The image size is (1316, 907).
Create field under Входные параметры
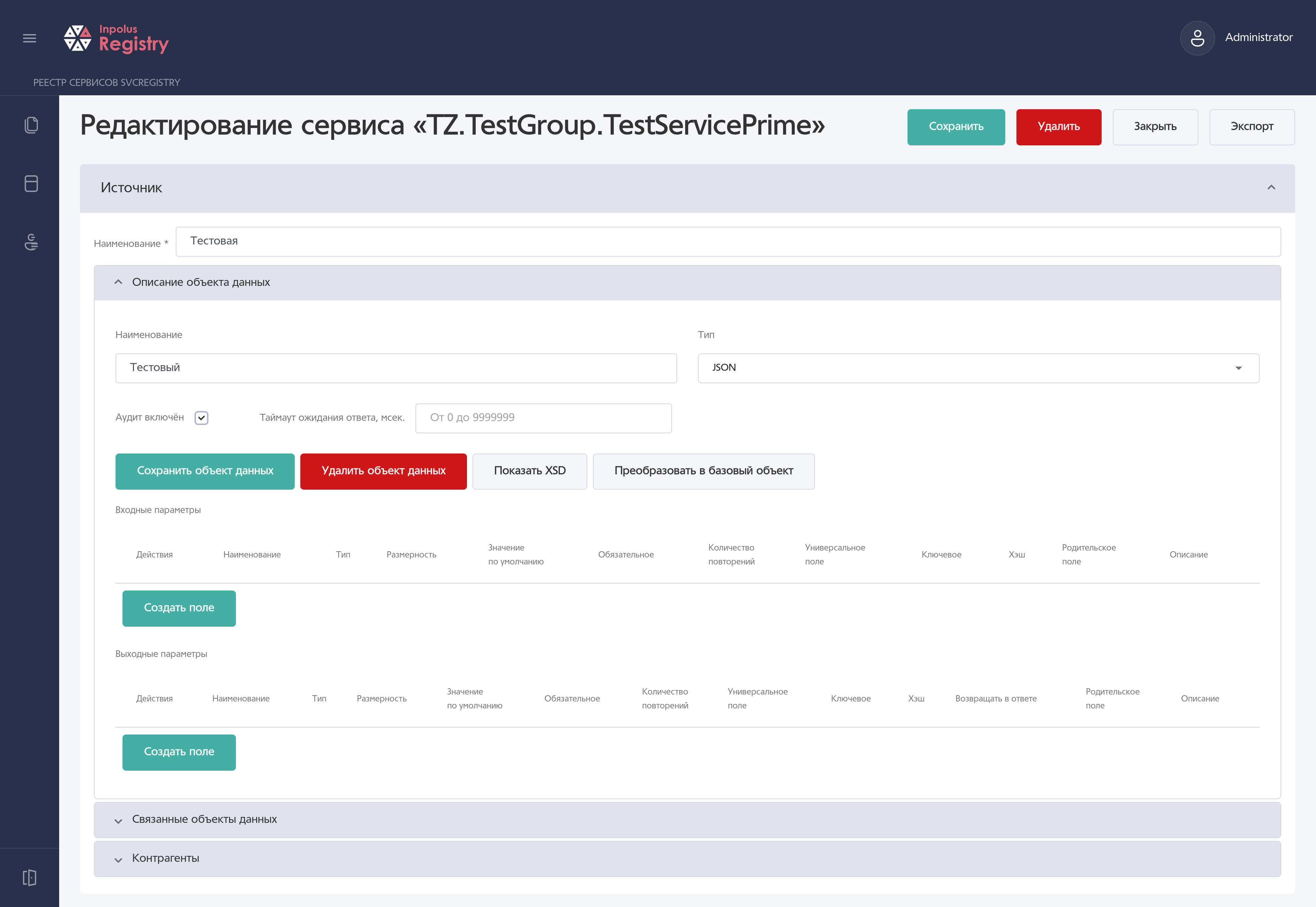pyautogui.click(x=179, y=608)
